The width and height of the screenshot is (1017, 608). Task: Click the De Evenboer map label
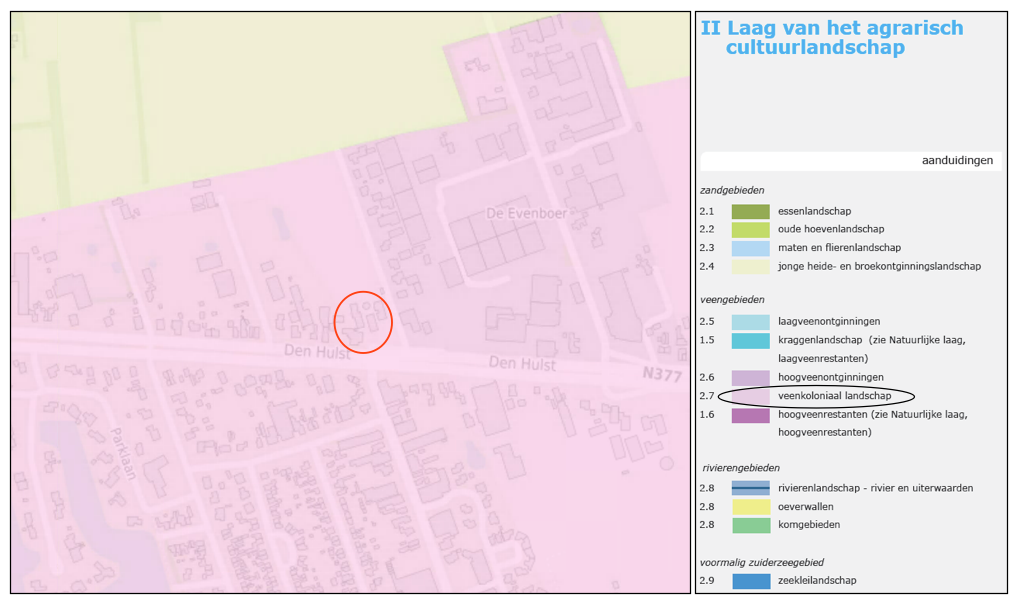coord(518,214)
